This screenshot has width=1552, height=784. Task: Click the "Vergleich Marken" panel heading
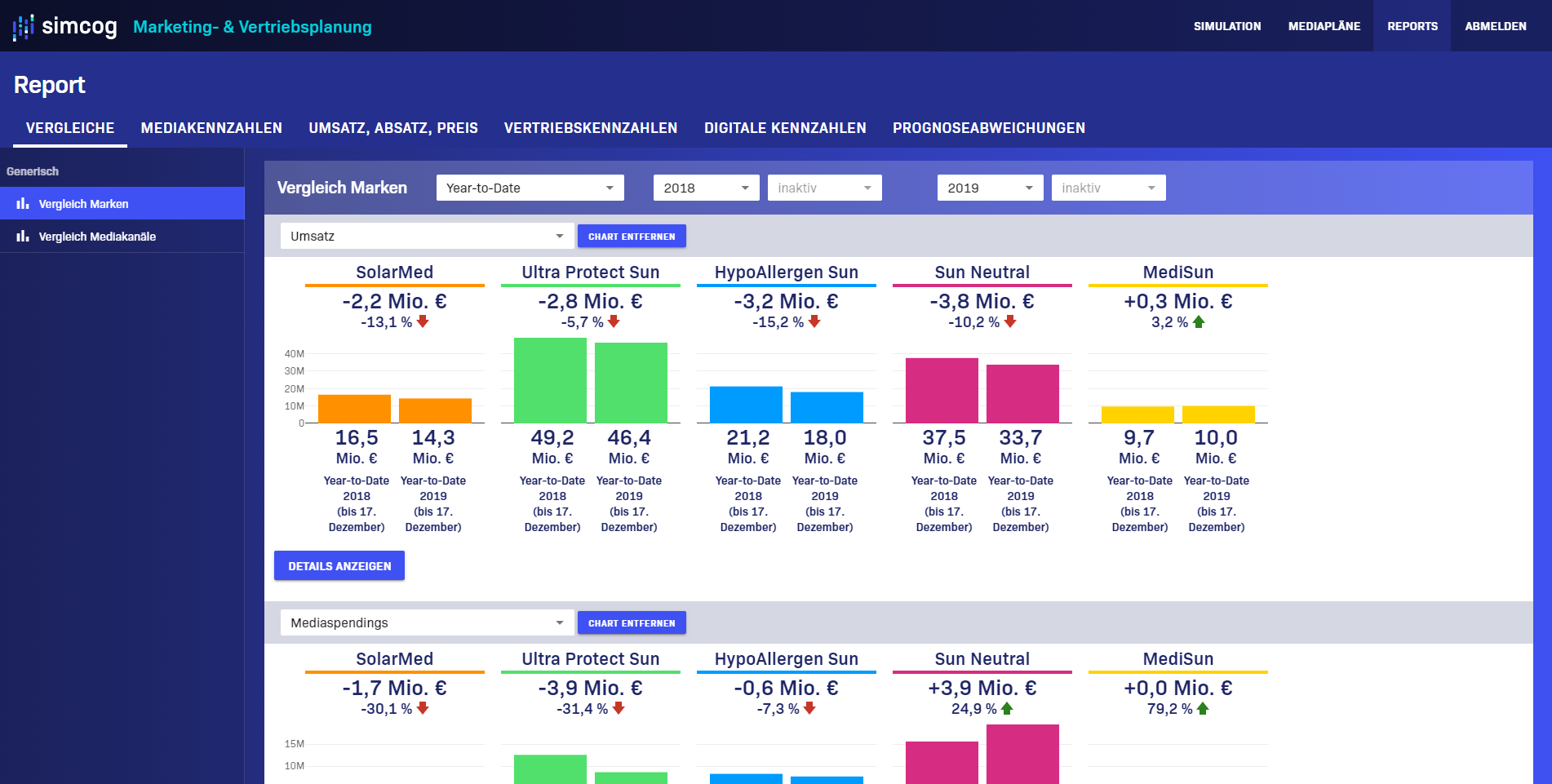click(342, 188)
